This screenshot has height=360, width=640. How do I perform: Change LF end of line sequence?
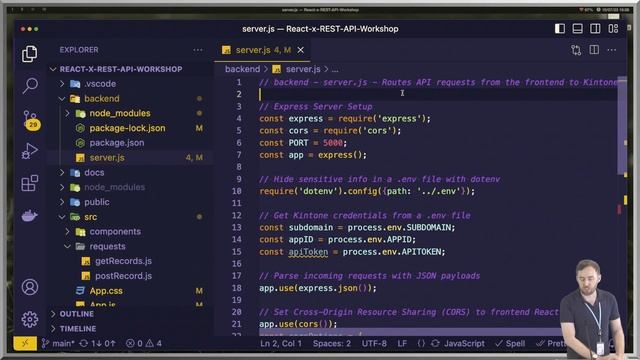pyautogui.click(x=402, y=343)
